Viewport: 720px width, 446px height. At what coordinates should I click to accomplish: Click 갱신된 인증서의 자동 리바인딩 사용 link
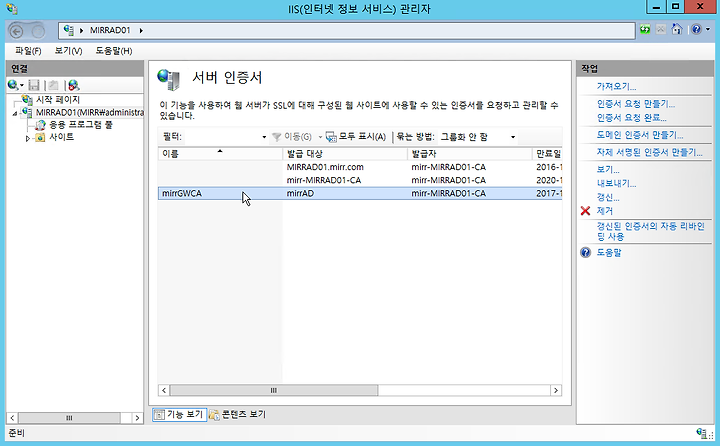(x=651, y=231)
